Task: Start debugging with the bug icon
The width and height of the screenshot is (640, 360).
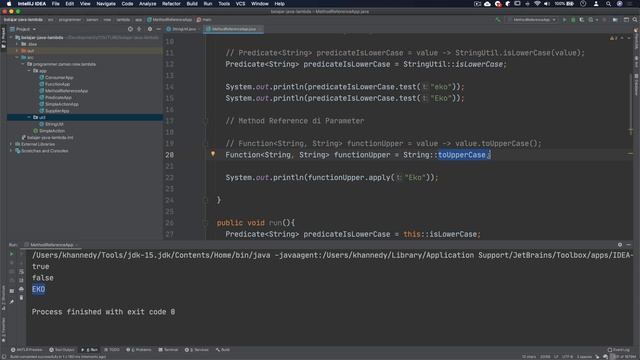Action: coord(573,20)
